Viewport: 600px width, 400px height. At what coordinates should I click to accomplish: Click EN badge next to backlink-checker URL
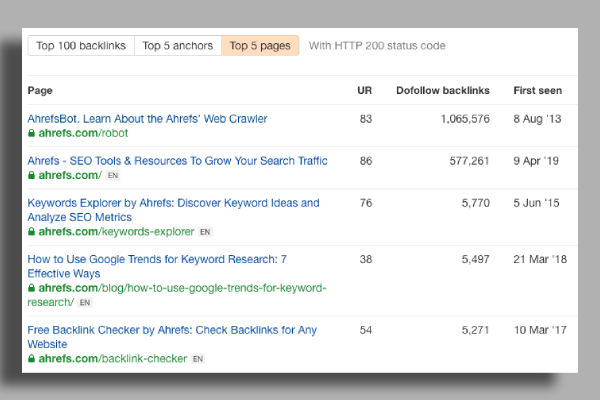(x=198, y=359)
